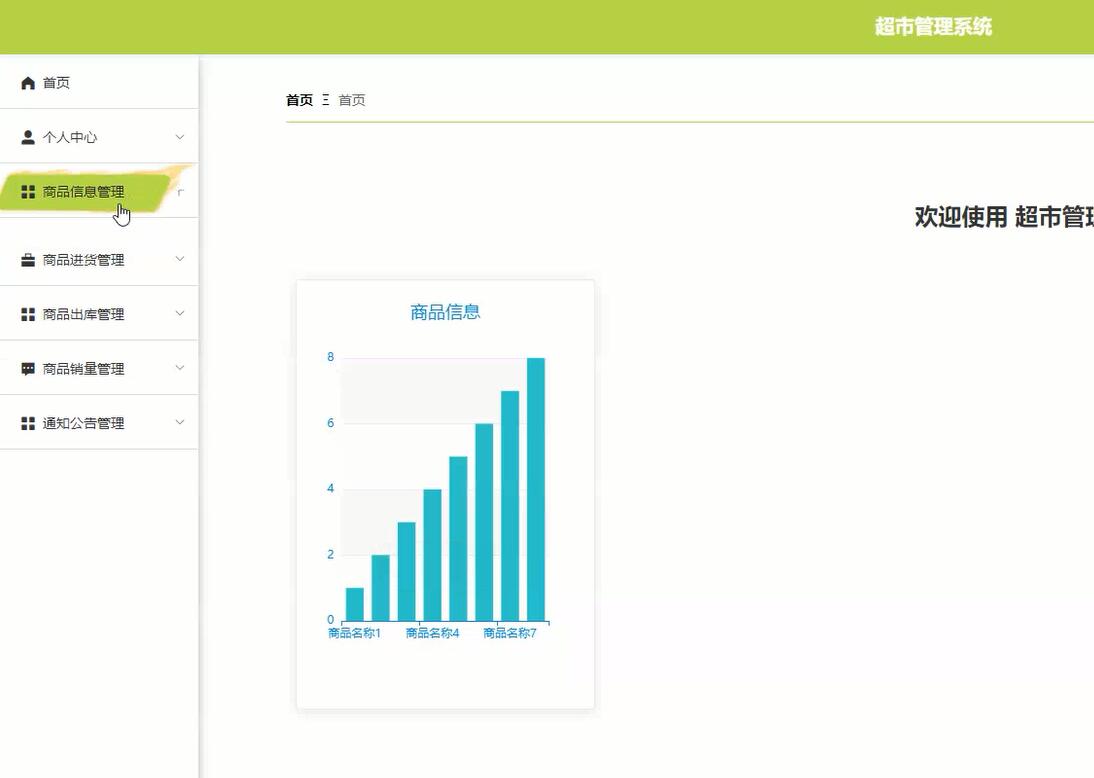The height and width of the screenshot is (778, 1094).
Task: Click the 商品名称1 axis label
Action: [x=354, y=633]
